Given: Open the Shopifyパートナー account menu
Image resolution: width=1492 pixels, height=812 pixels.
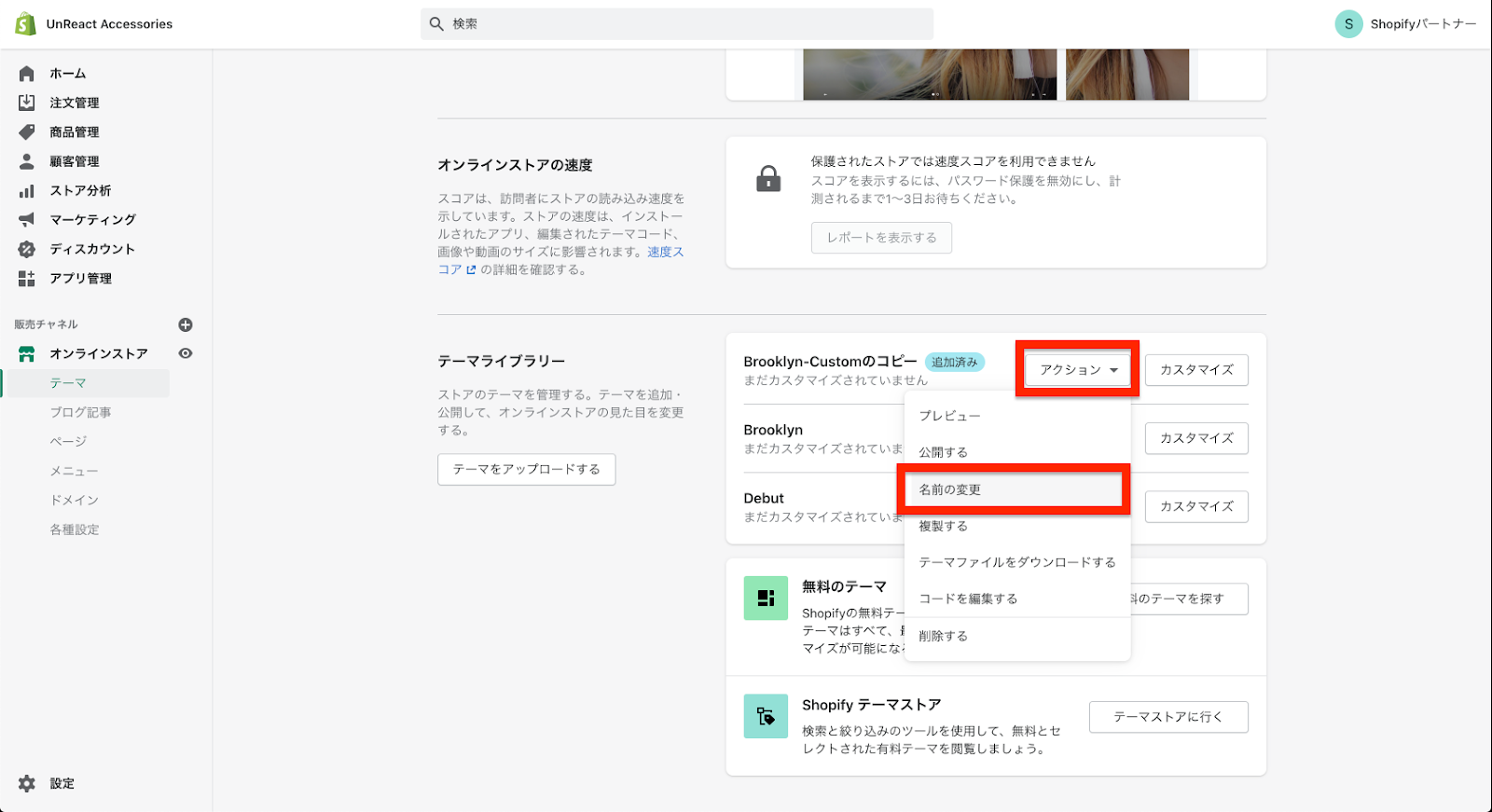Looking at the screenshot, I should pyautogui.click(x=1405, y=24).
